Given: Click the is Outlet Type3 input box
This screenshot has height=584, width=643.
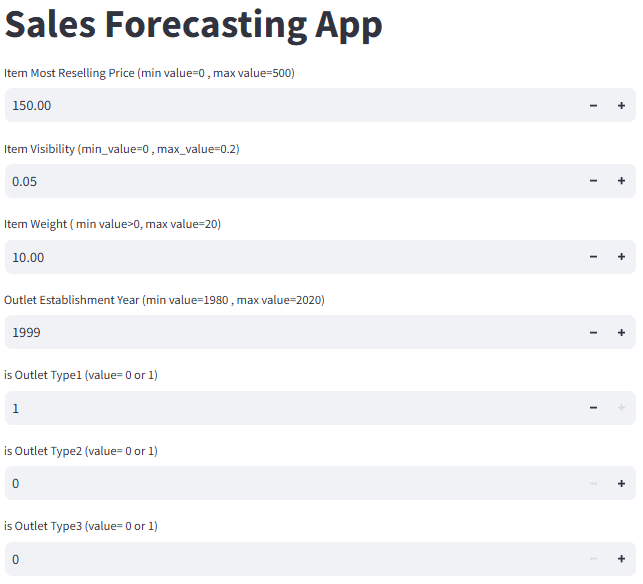Looking at the screenshot, I should coord(292,559).
